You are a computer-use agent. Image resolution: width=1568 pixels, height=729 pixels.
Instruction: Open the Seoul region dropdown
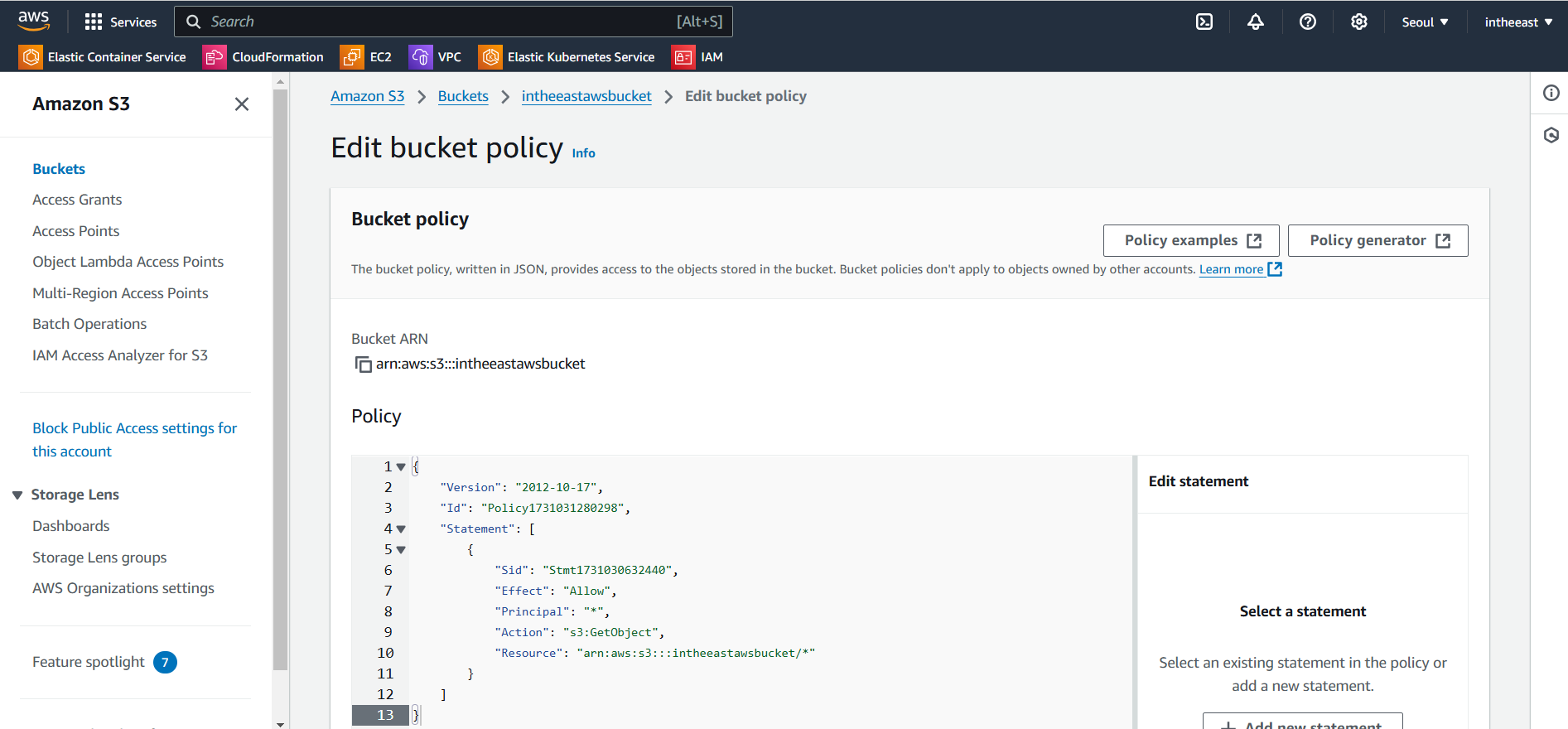1425,22
